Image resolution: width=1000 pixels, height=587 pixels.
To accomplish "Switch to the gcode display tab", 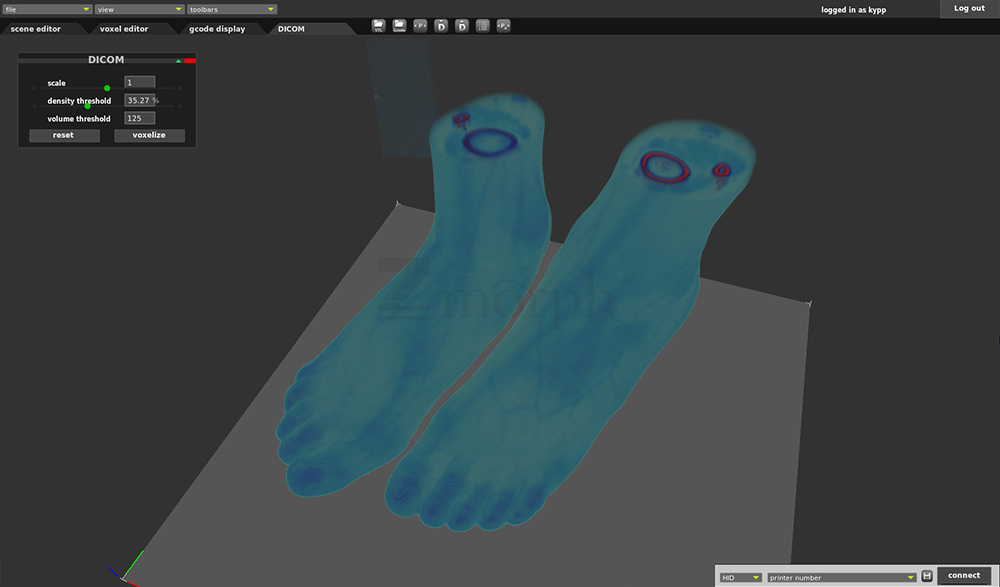I will pyautogui.click(x=217, y=29).
